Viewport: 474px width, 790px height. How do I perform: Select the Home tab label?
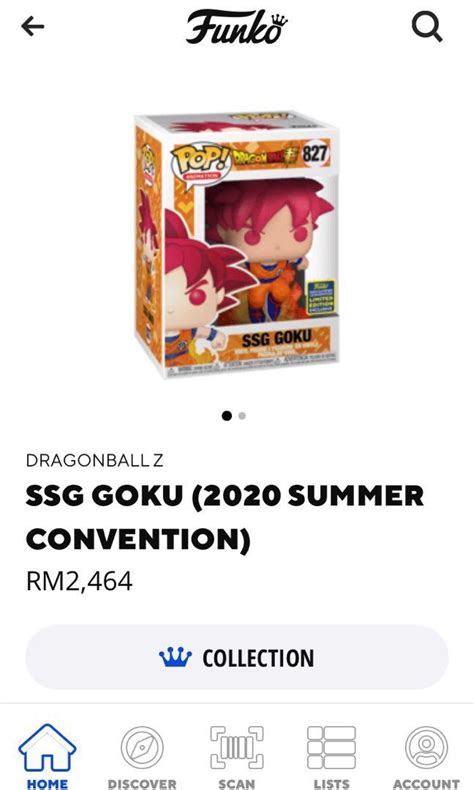point(47,783)
